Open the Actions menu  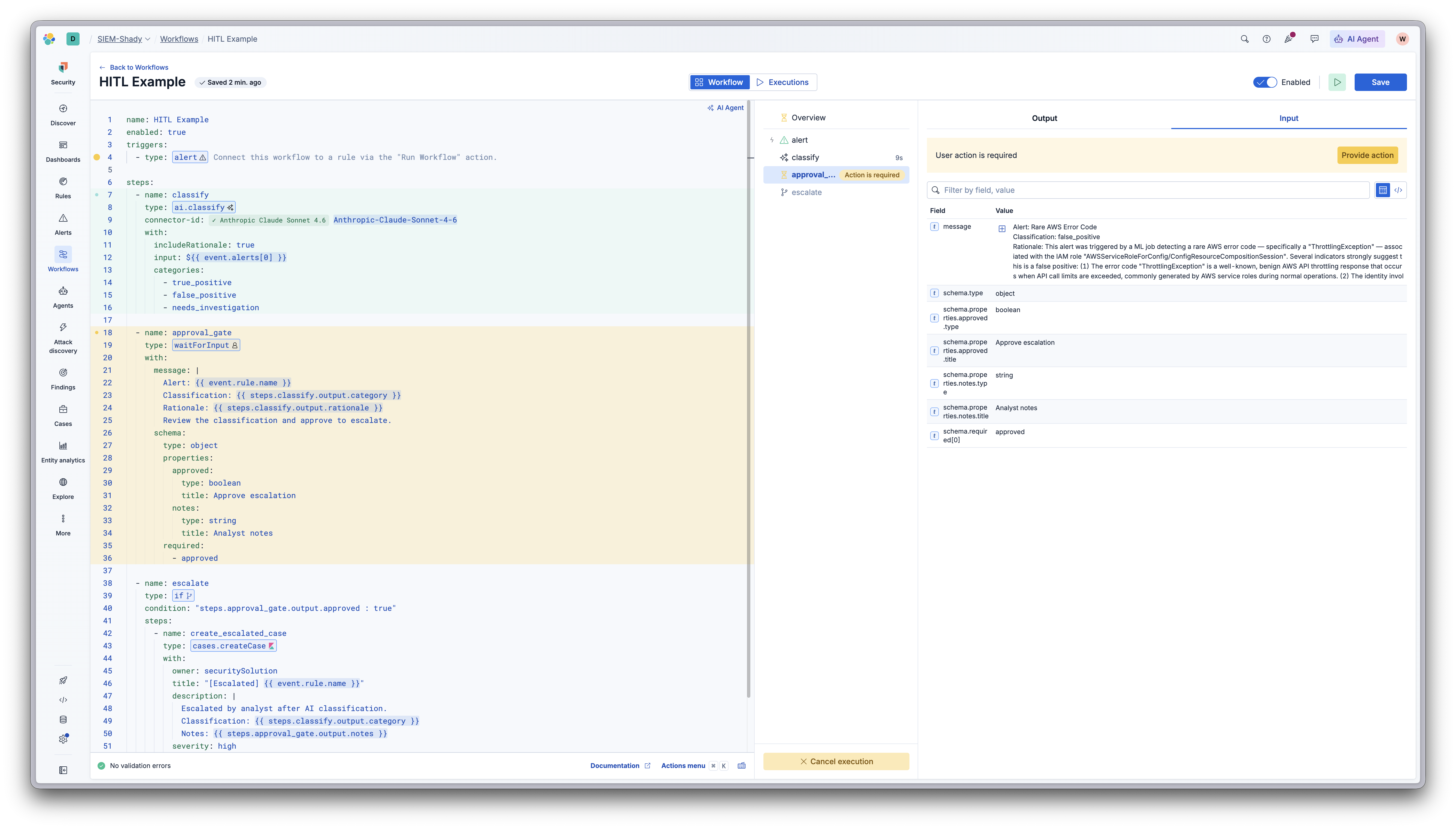[683, 765]
